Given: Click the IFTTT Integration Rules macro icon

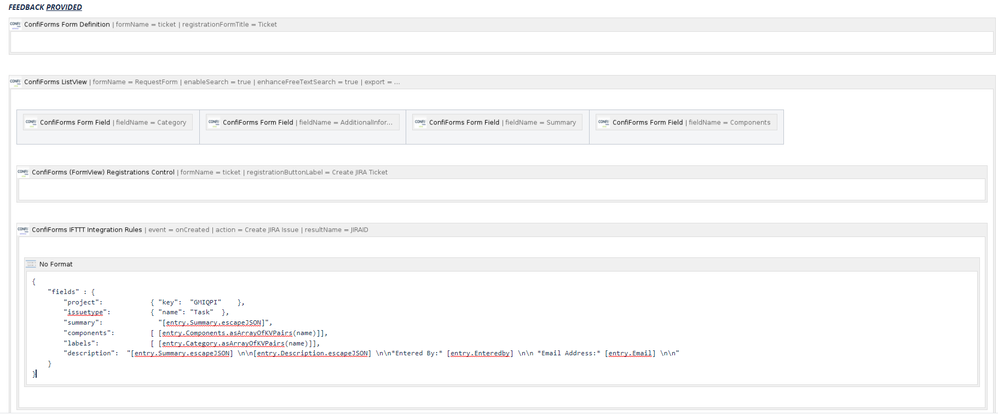Looking at the screenshot, I should click(x=23, y=230).
